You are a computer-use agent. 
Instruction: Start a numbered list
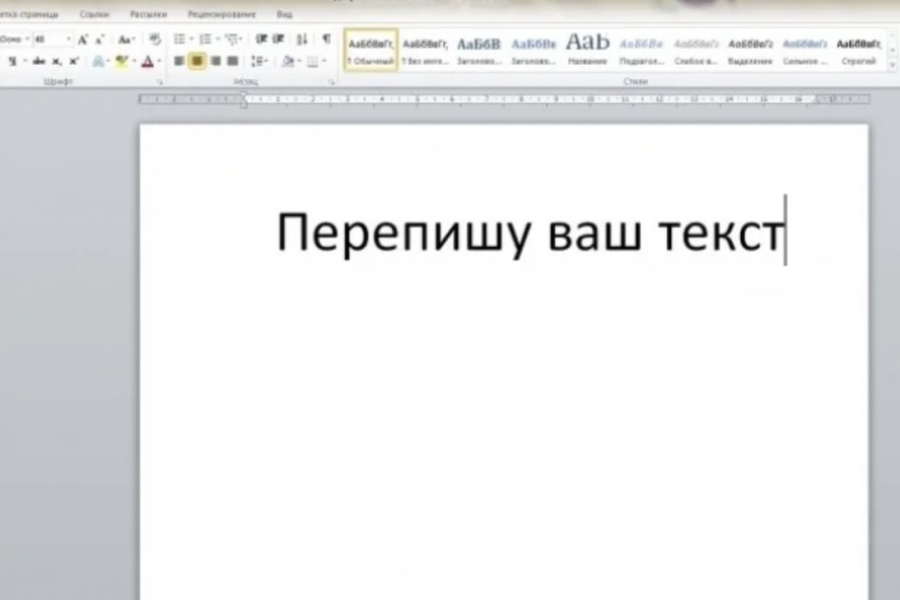[x=205, y=39]
